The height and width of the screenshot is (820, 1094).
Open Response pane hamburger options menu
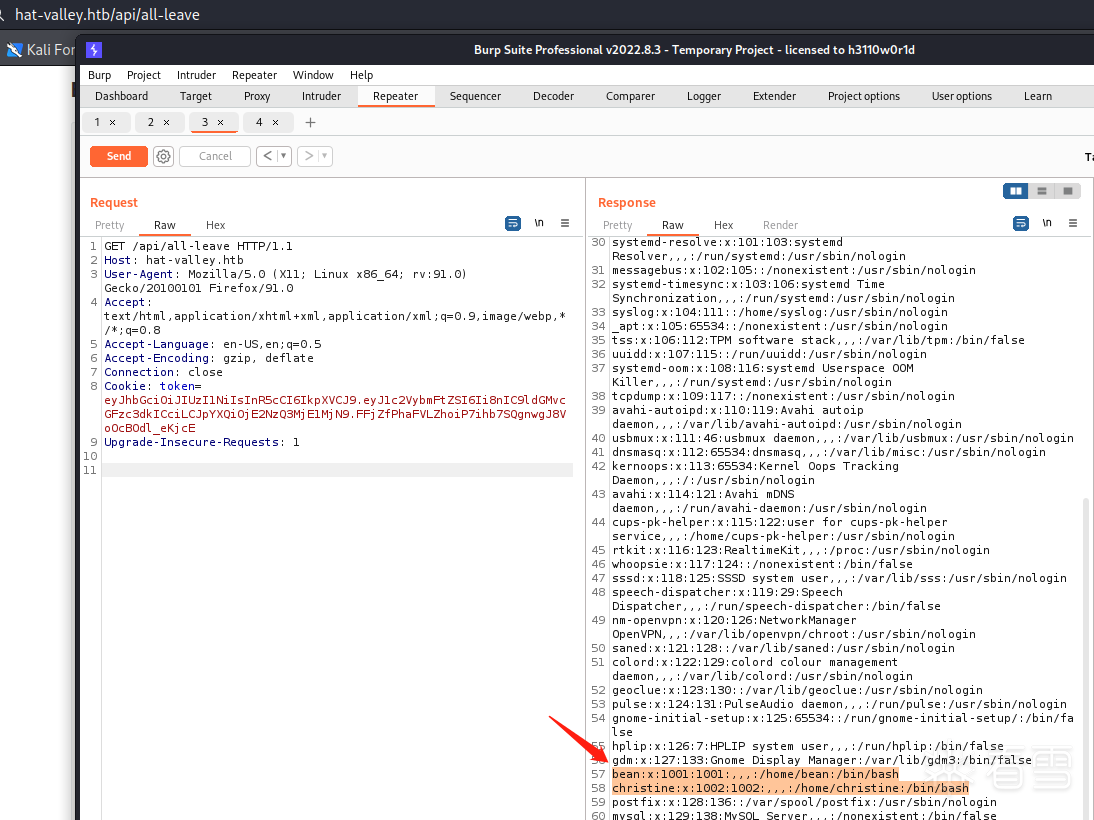1073,223
